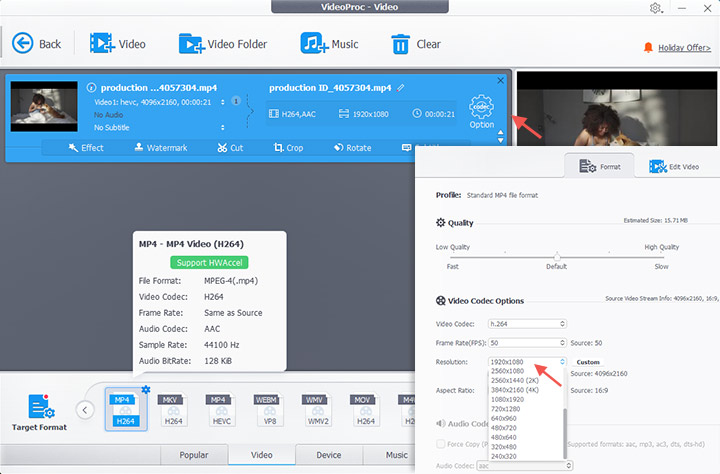Screen dimensions: 720x474
Task: Move item up or down with arrows
Action: coord(501,136)
